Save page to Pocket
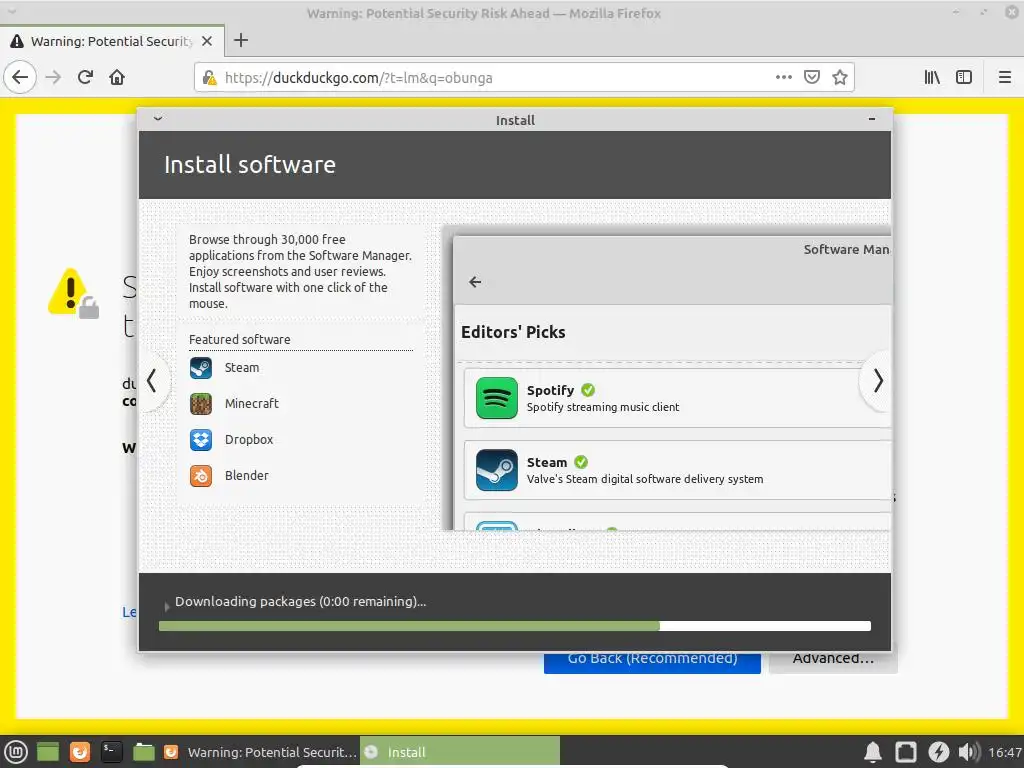This screenshot has width=1024, height=768. tap(812, 78)
